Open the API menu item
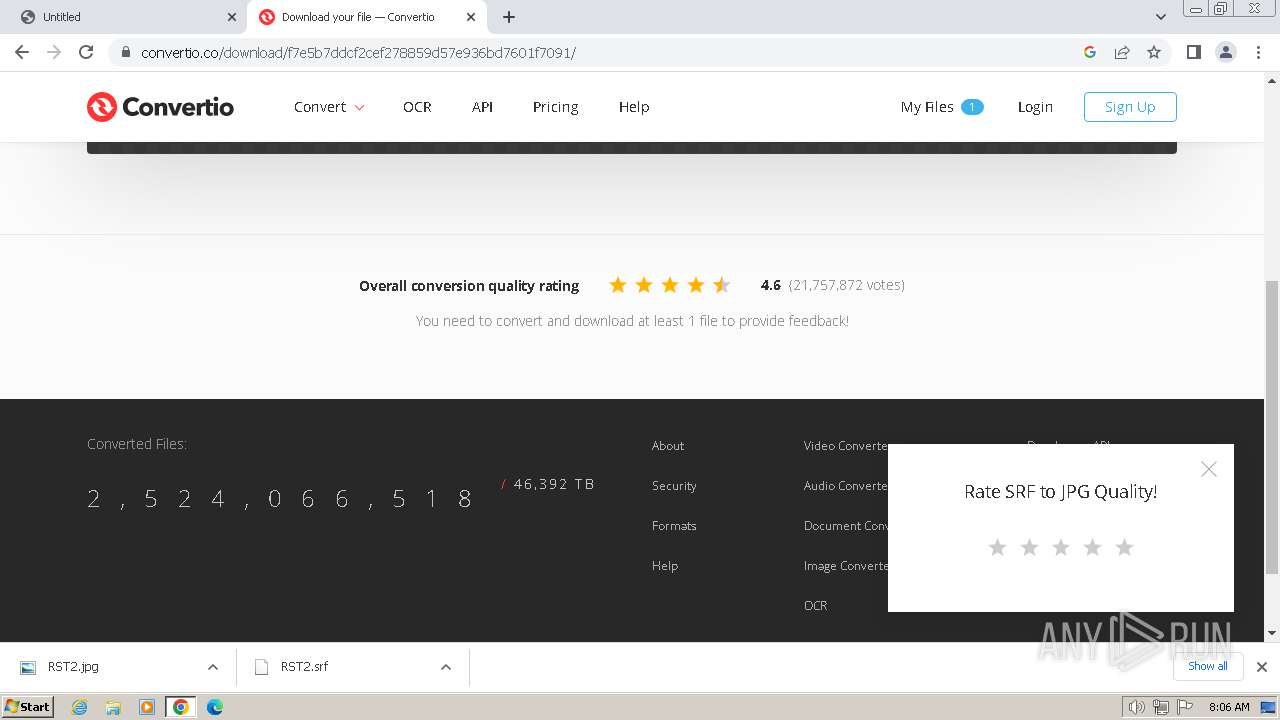 482,107
